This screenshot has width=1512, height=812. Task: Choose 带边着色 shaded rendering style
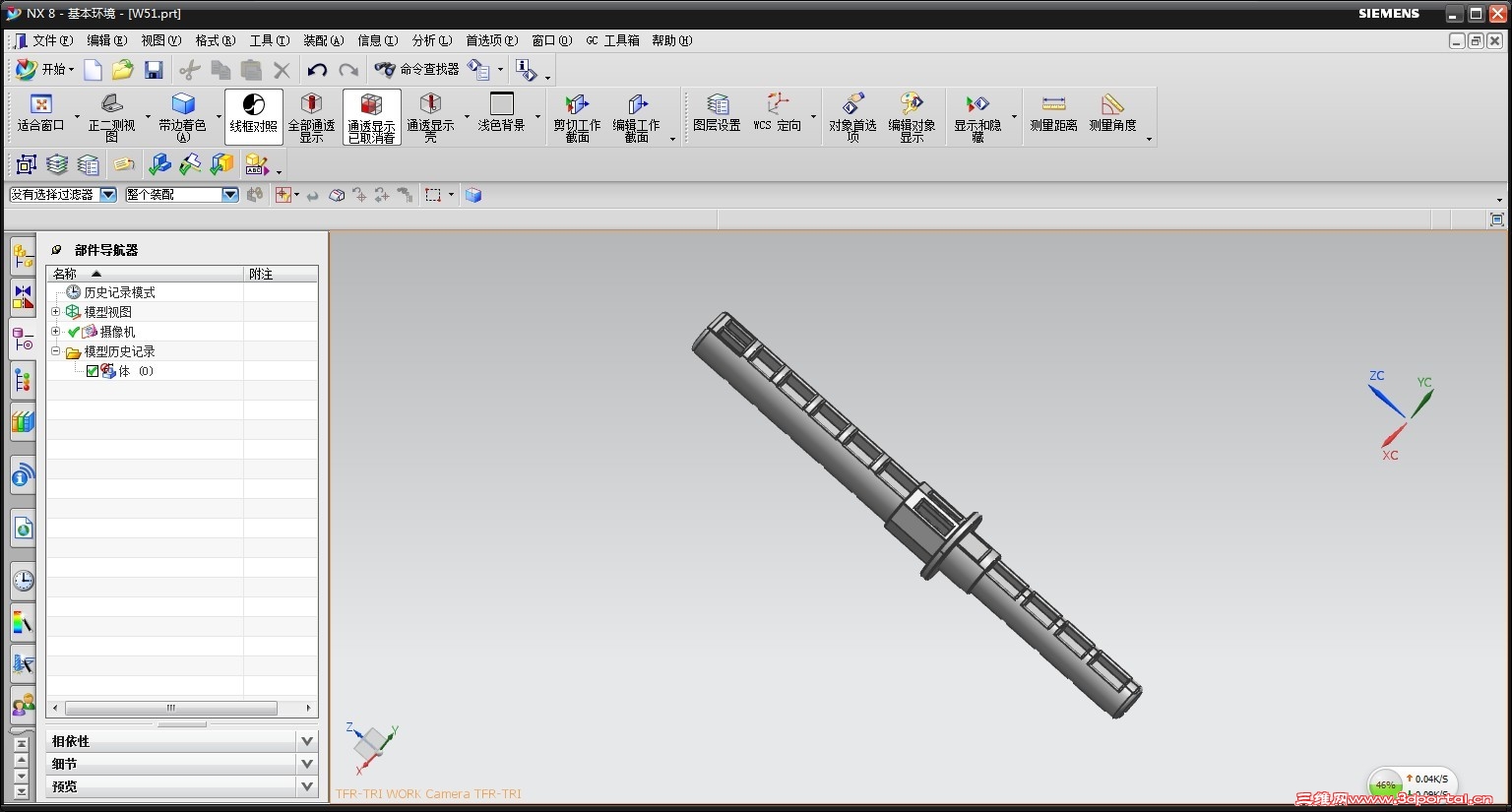pyautogui.click(x=182, y=116)
